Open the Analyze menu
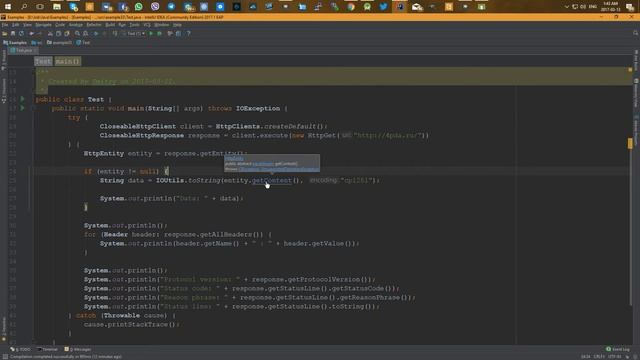 76,25
